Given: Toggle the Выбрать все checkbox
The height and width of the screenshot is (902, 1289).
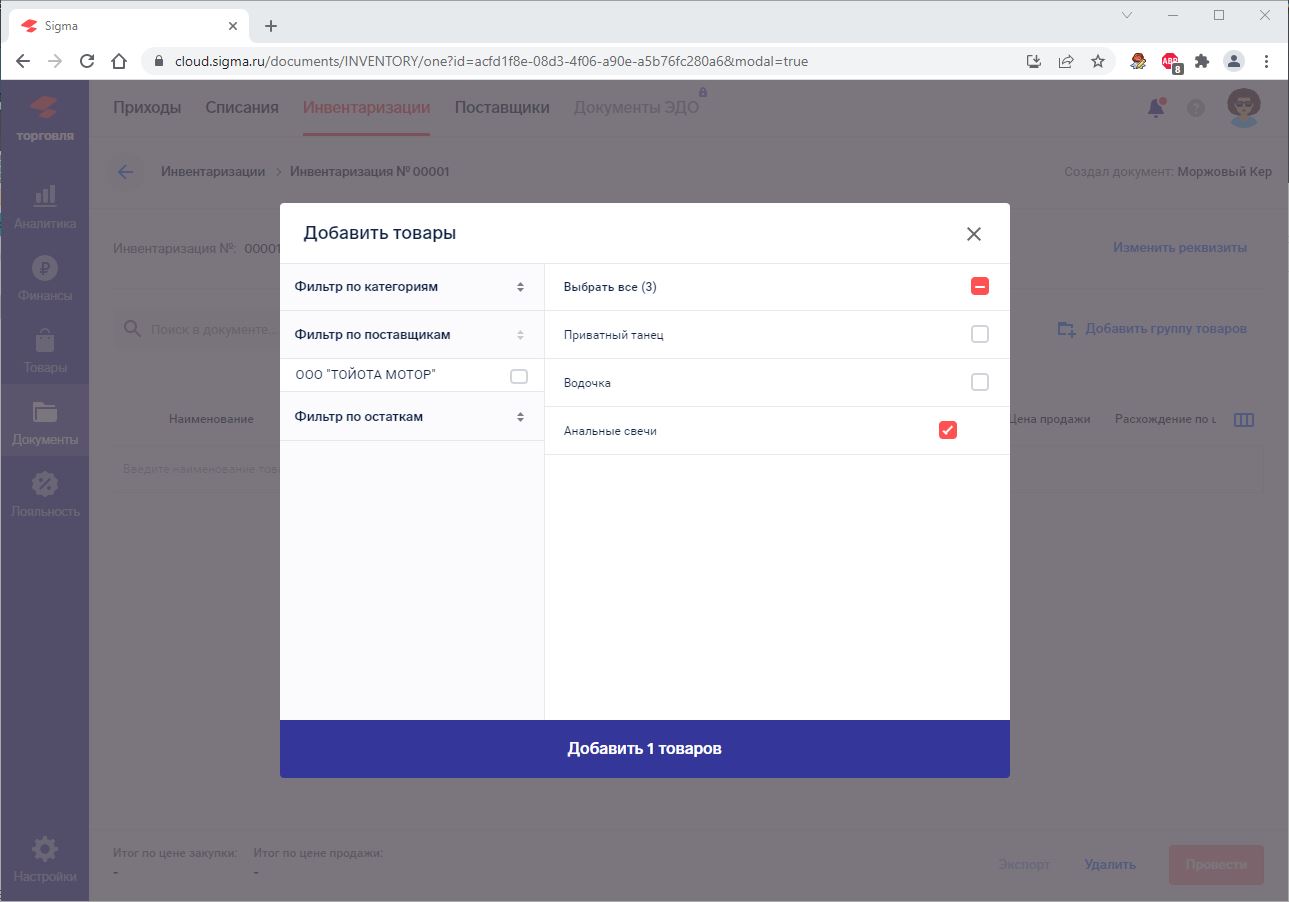Looking at the screenshot, I should coord(979,287).
